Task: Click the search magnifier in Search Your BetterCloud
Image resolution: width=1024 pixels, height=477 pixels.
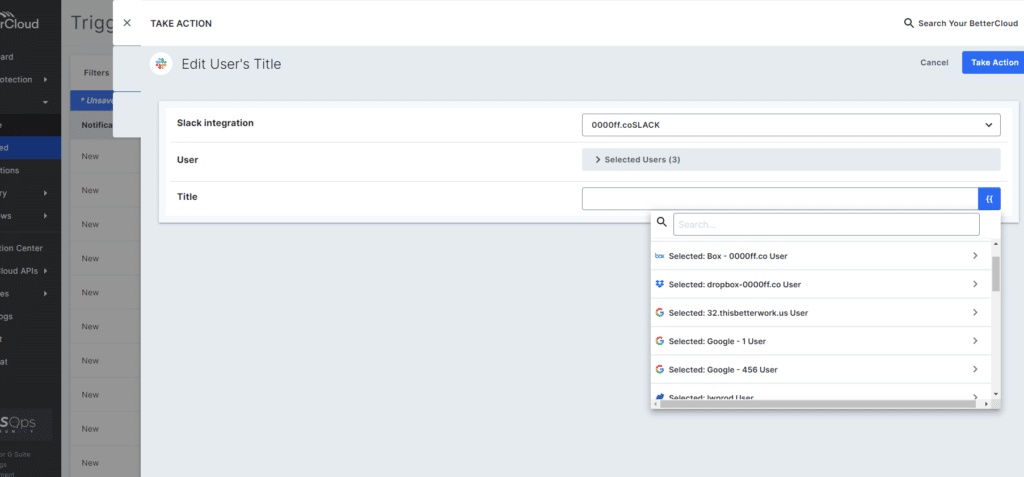Action: (908, 23)
